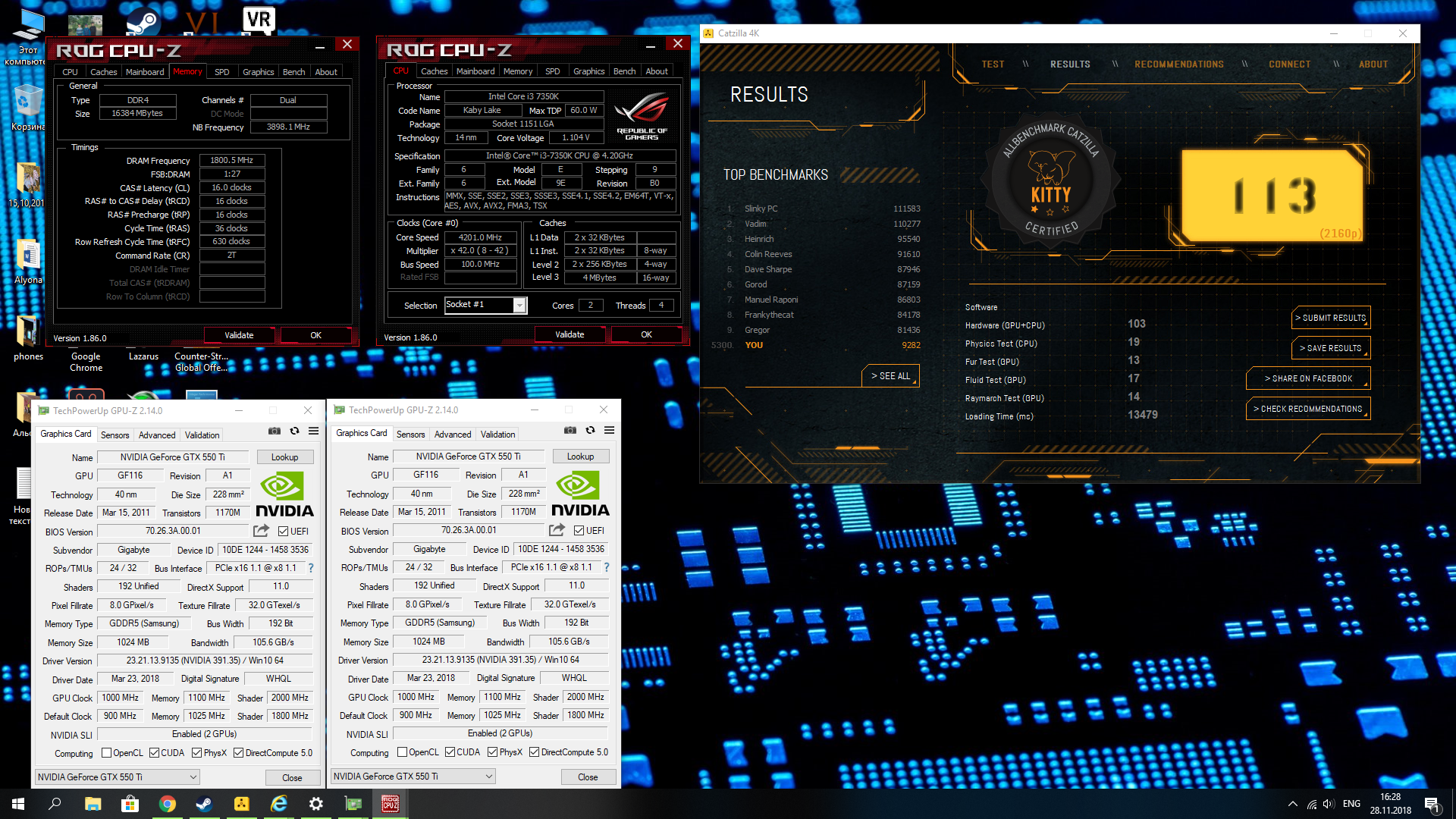Click refresh icon in left GPU-Z window

click(x=294, y=431)
